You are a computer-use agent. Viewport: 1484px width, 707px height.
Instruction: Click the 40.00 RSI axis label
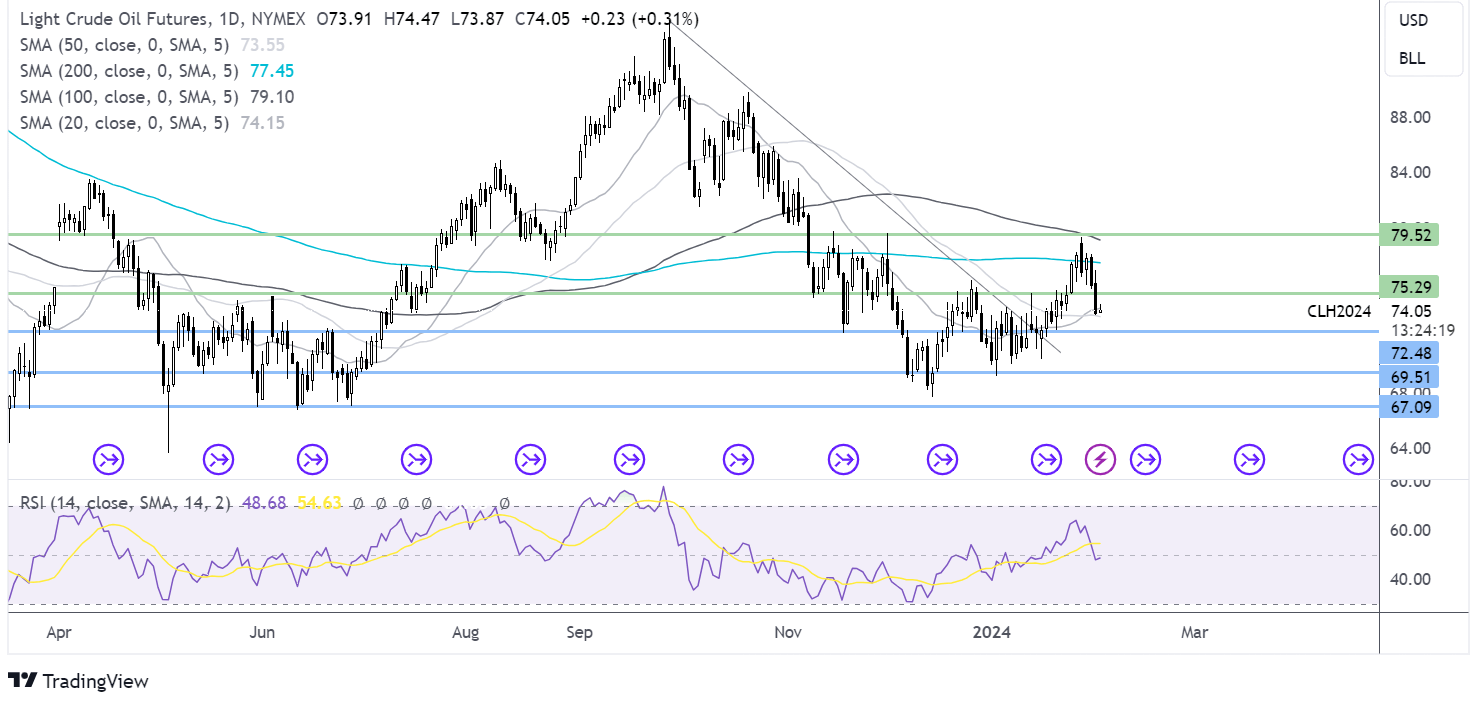pyautogui.click(x=1410, y=579)
